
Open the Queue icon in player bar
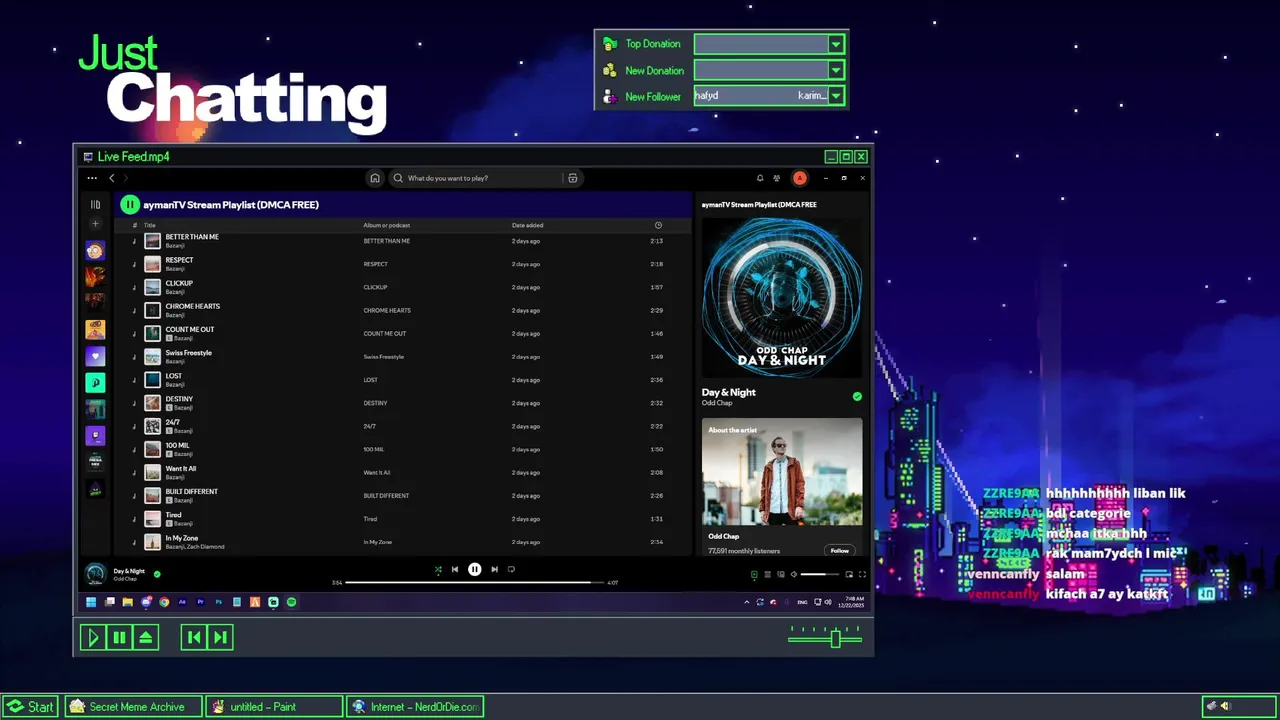(768, 574)
